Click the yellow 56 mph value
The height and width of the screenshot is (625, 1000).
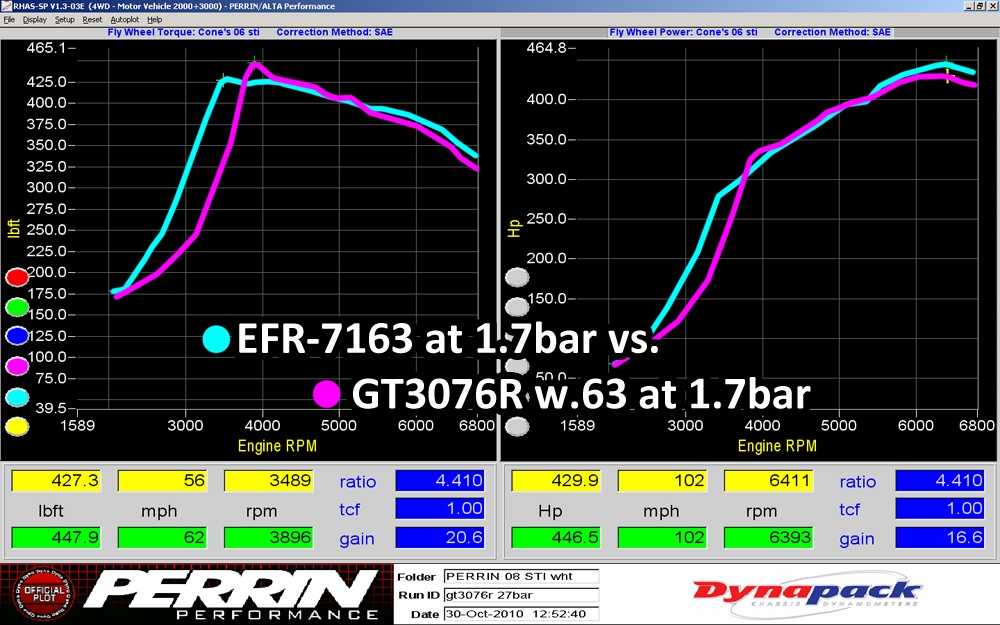(x=162, y=480)
